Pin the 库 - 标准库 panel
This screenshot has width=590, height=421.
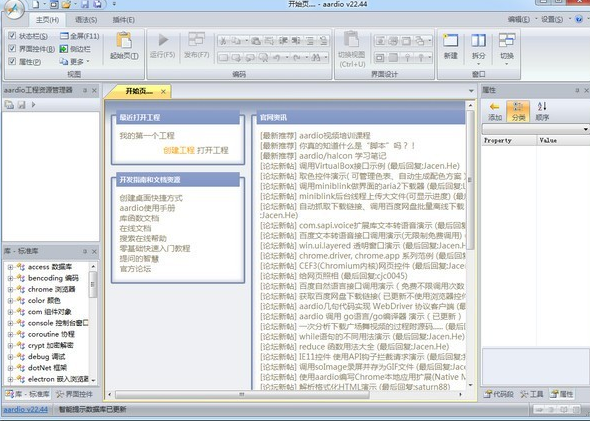tap(85, 251)
